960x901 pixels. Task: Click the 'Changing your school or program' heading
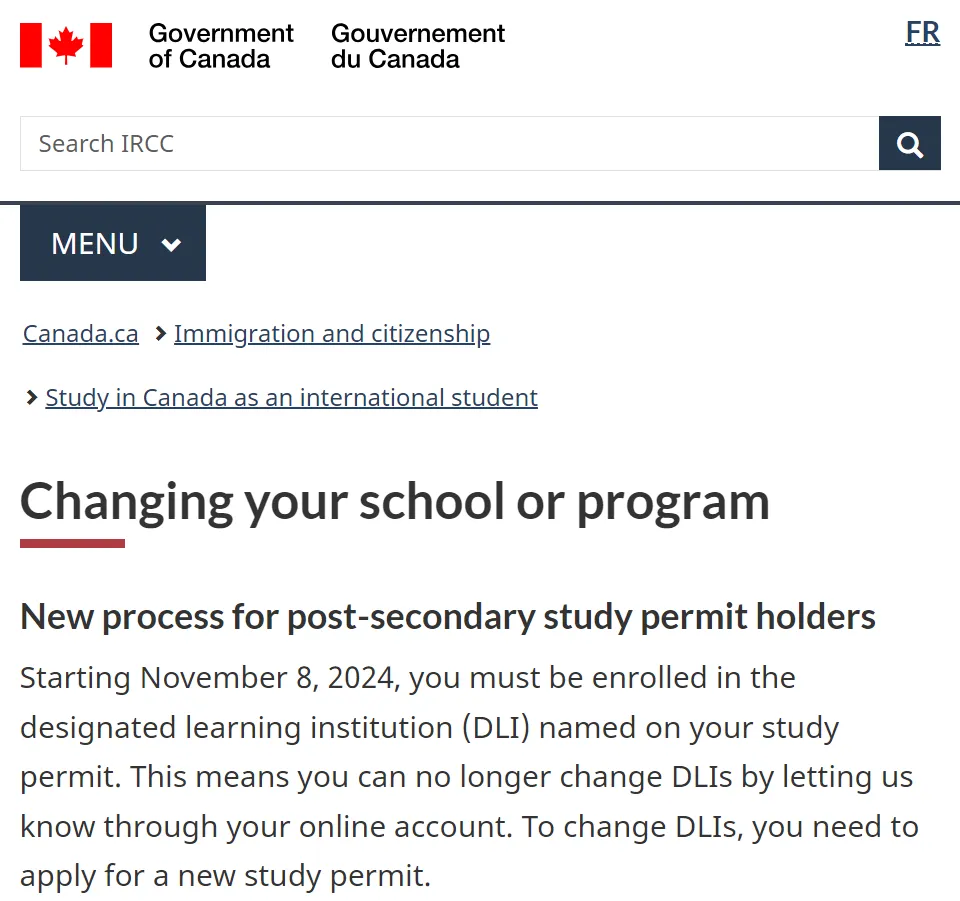tap(395, 503)
